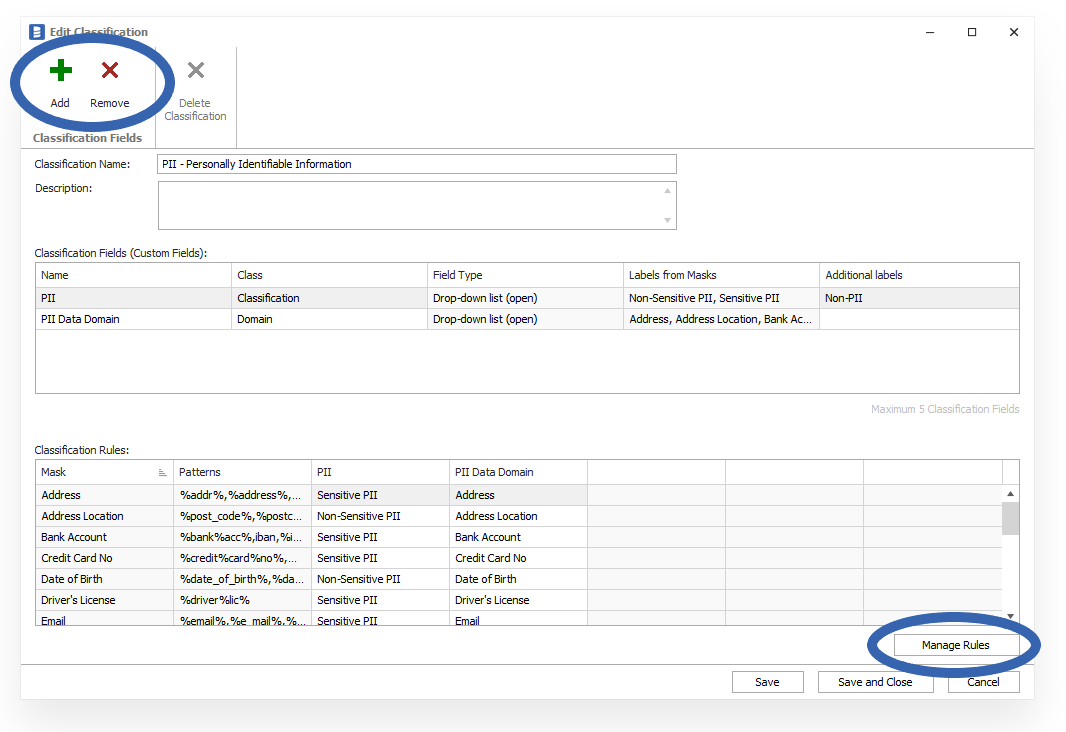Open the Manage Rules dialog
This screenshot has height=732, width=1066.
[955, 646]
